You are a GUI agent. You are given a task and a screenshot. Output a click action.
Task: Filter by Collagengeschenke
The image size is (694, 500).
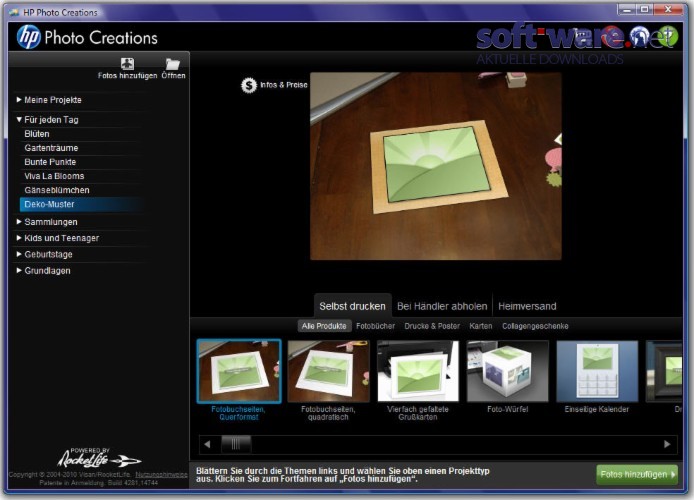tap(535, 326)
